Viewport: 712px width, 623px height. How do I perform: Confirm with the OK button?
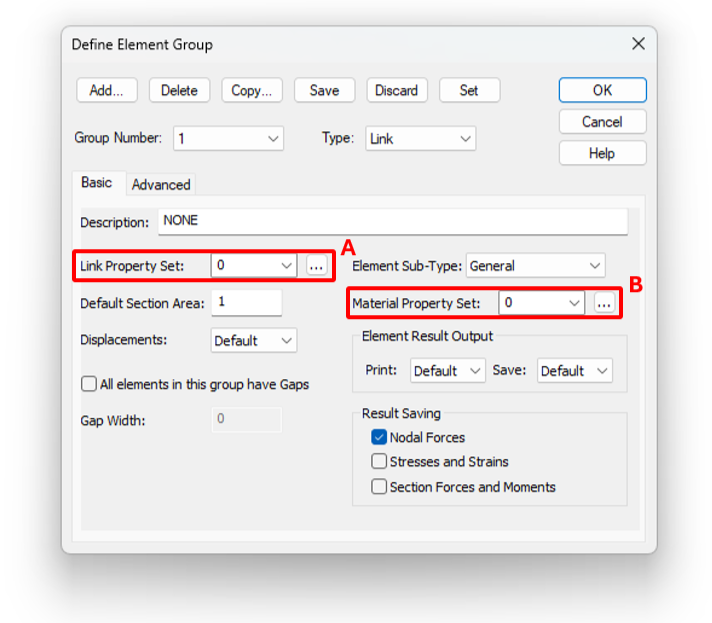pos(602,90)
